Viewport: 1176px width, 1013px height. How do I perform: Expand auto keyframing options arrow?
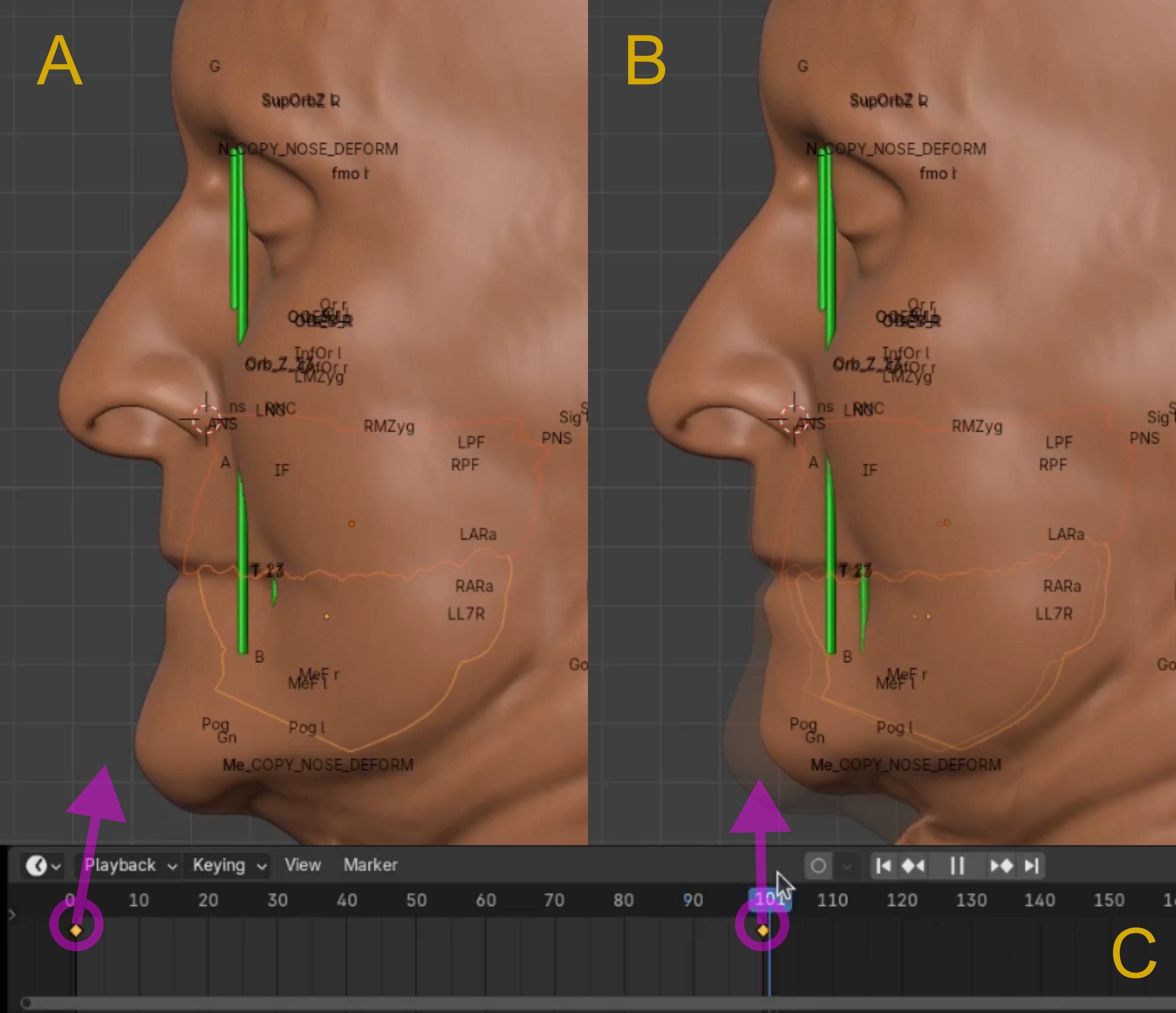[x=846, y=866]
